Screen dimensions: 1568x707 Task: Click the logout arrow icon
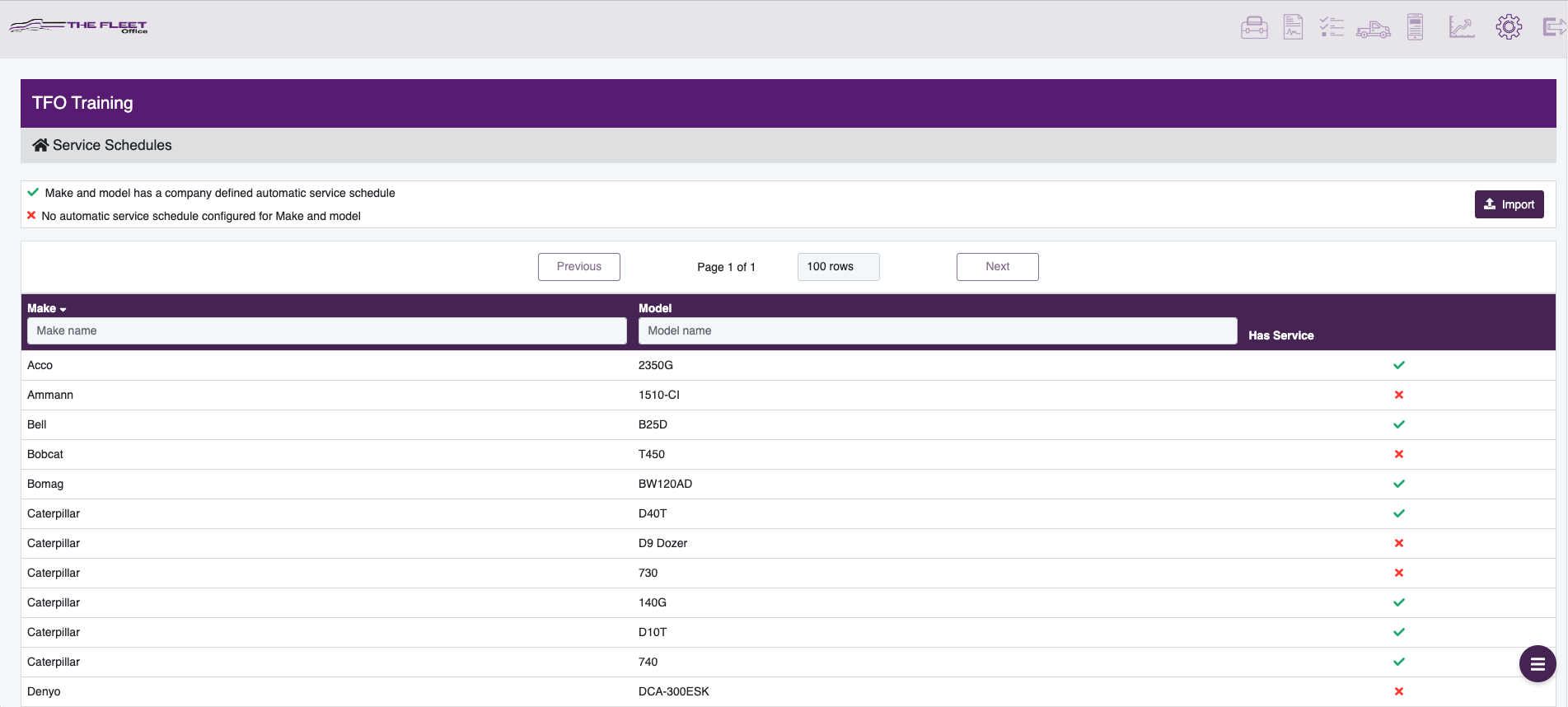(x=1553, y=27)
